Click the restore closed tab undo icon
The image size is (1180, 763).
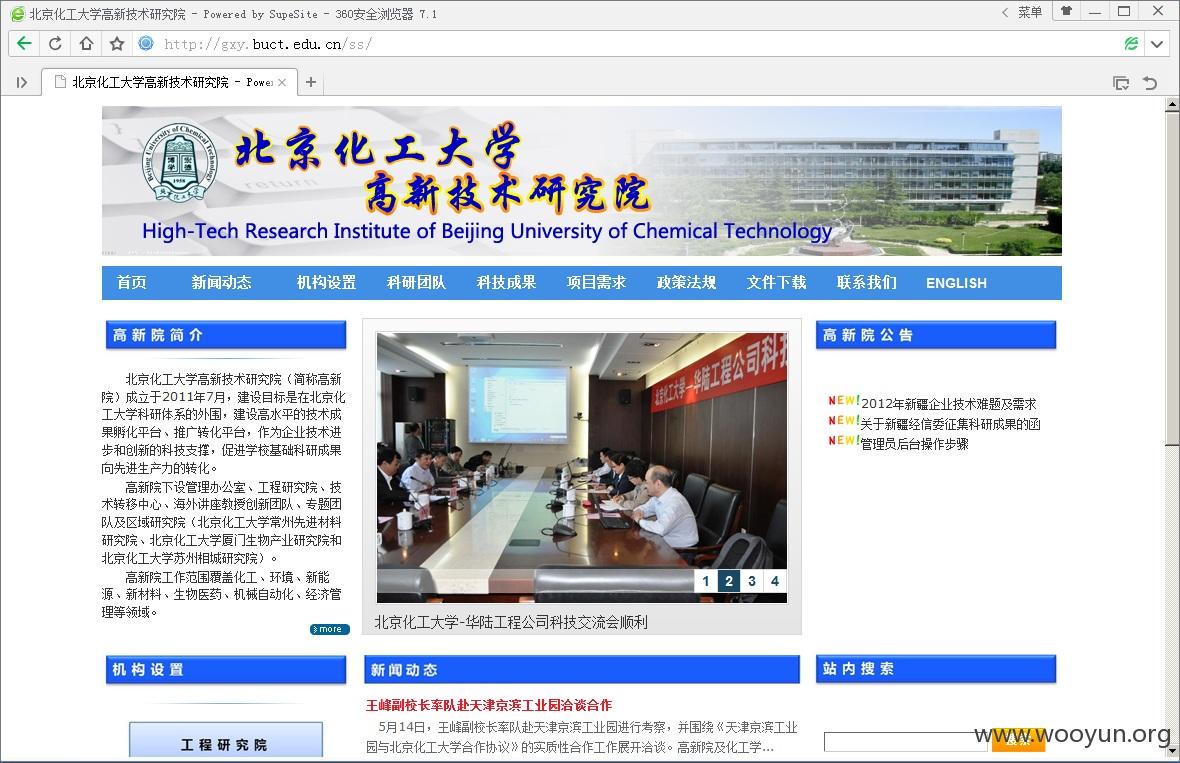[x=1150, y=83]
